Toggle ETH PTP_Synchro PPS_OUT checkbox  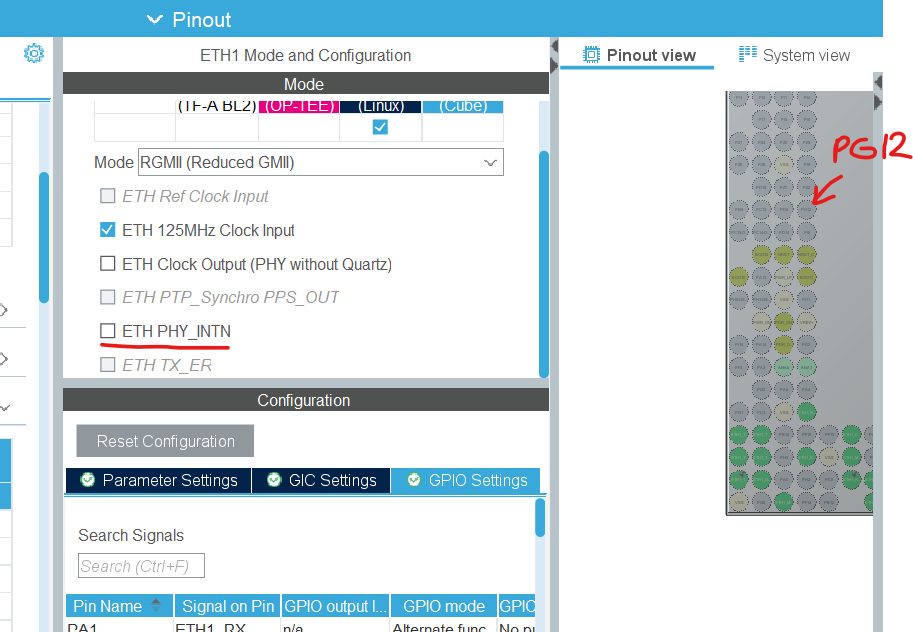[x=108, y=297]
